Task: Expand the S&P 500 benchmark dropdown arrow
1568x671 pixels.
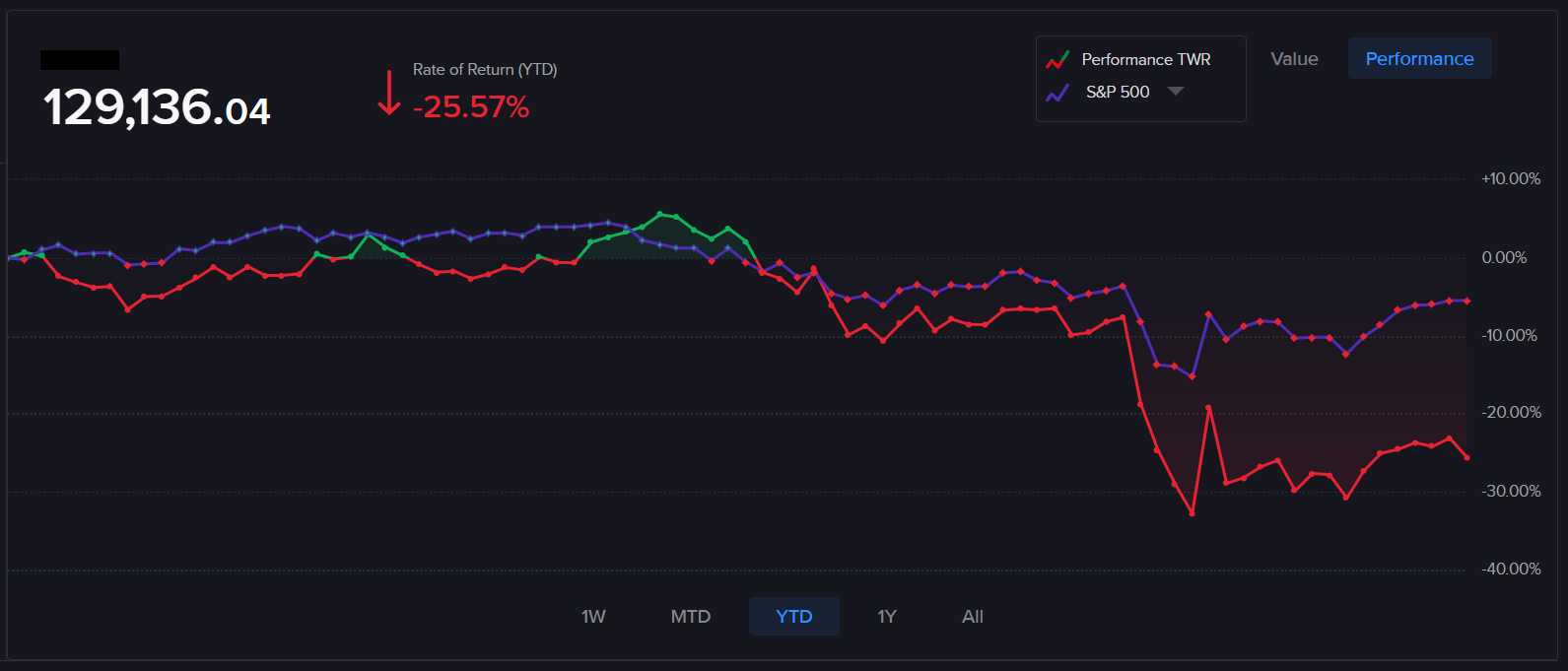Action: [1175, 92]
